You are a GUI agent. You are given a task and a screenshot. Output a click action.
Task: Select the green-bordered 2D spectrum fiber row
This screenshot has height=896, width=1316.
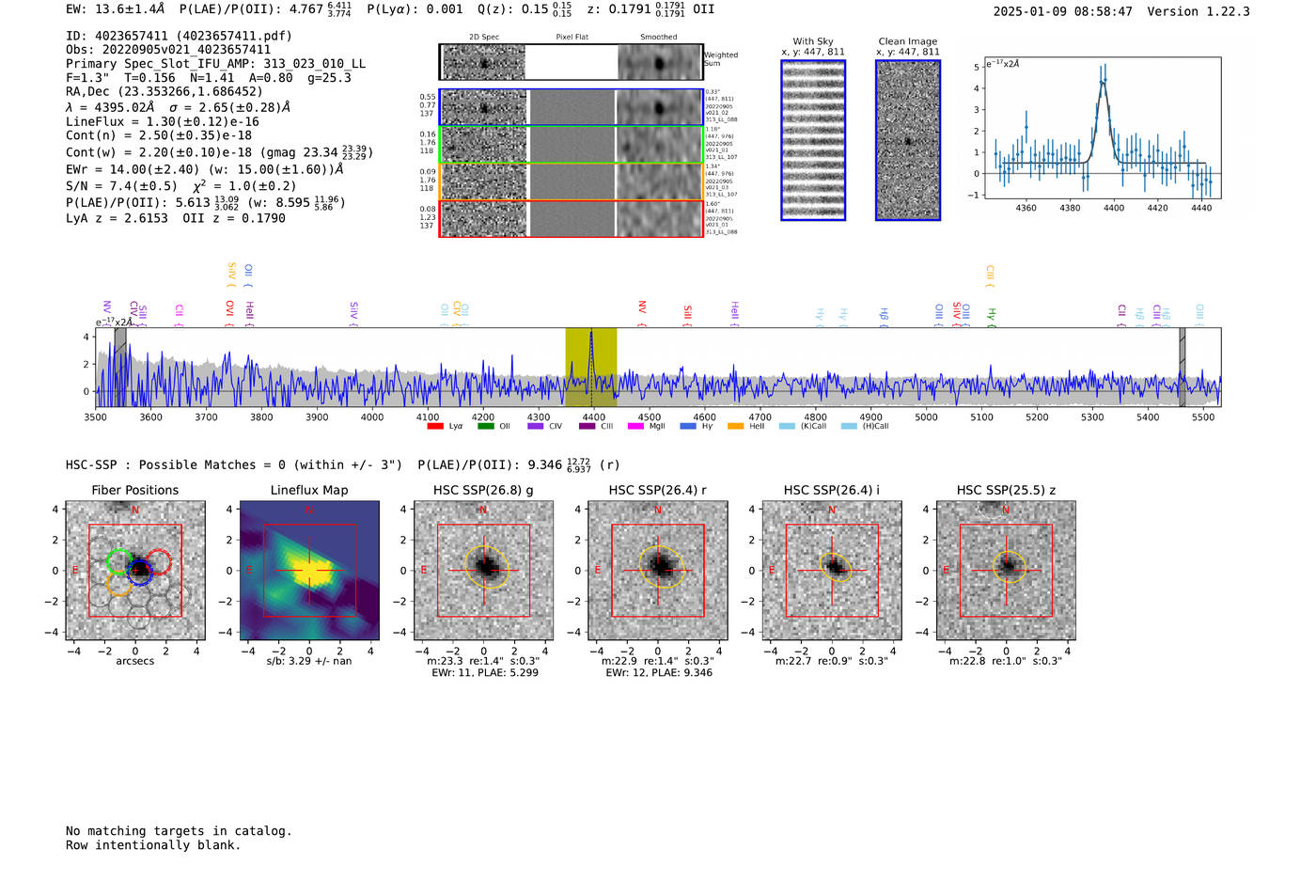pyautogui.click(x=572, y=145)
